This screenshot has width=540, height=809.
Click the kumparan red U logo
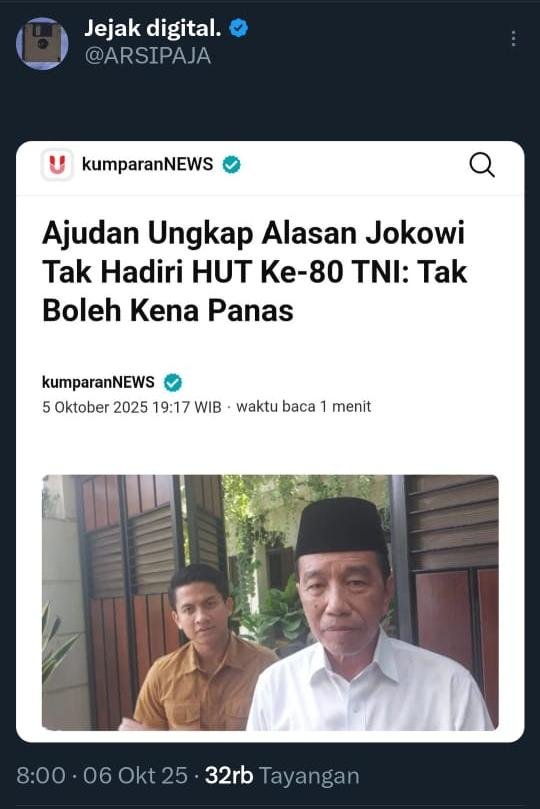click(x=57, y=165)
